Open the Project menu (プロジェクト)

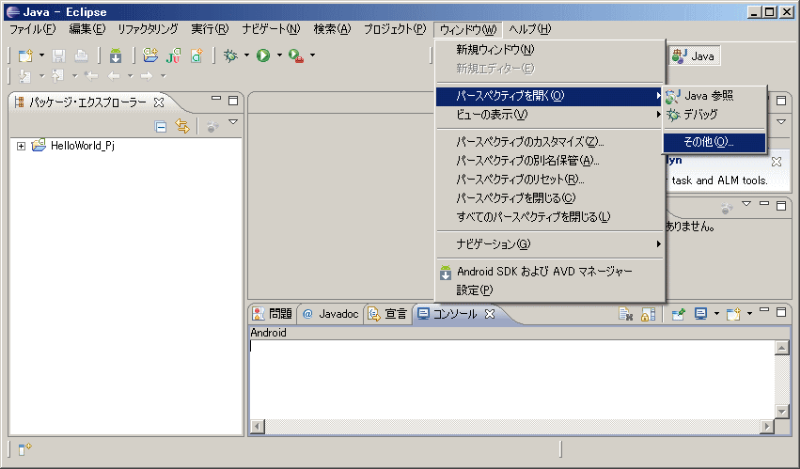point(394,29)
